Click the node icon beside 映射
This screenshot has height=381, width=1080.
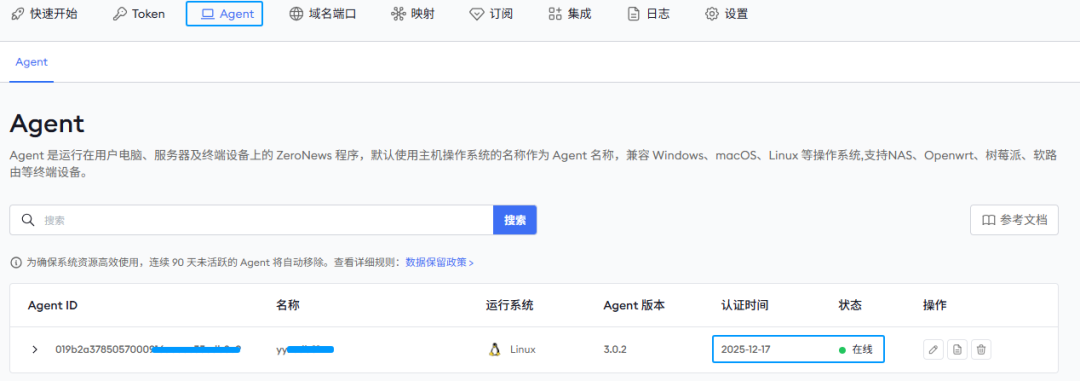point(398,14)
